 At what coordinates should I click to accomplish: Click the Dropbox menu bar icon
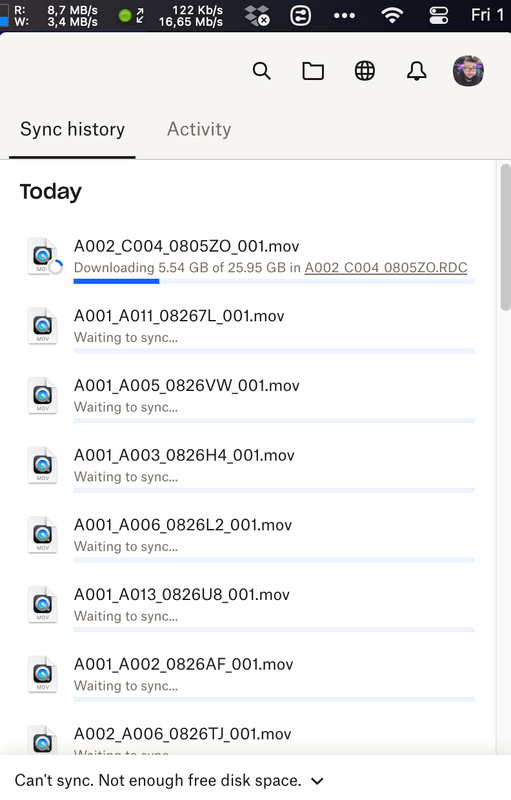point(257,16)
